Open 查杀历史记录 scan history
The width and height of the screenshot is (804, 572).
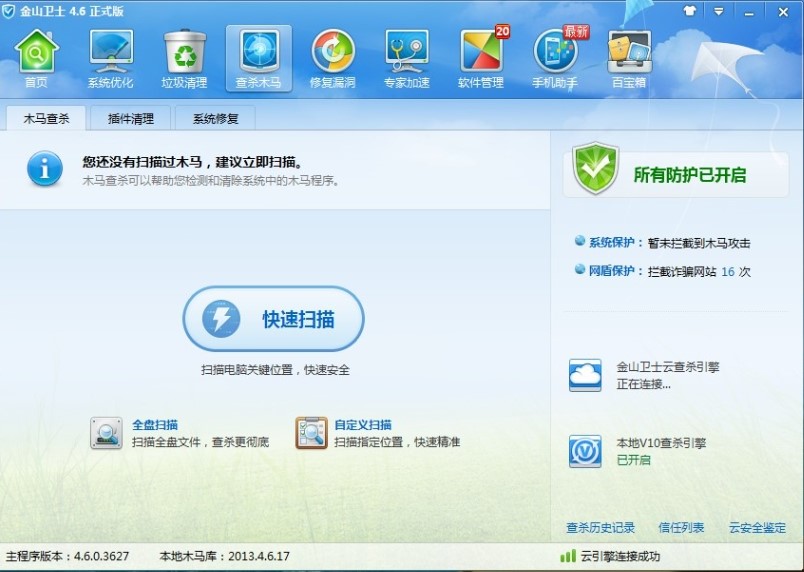click(600, 527)
